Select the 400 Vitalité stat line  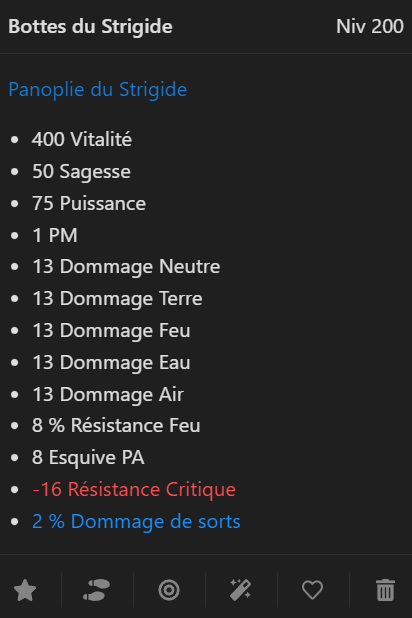coord(82,140)
